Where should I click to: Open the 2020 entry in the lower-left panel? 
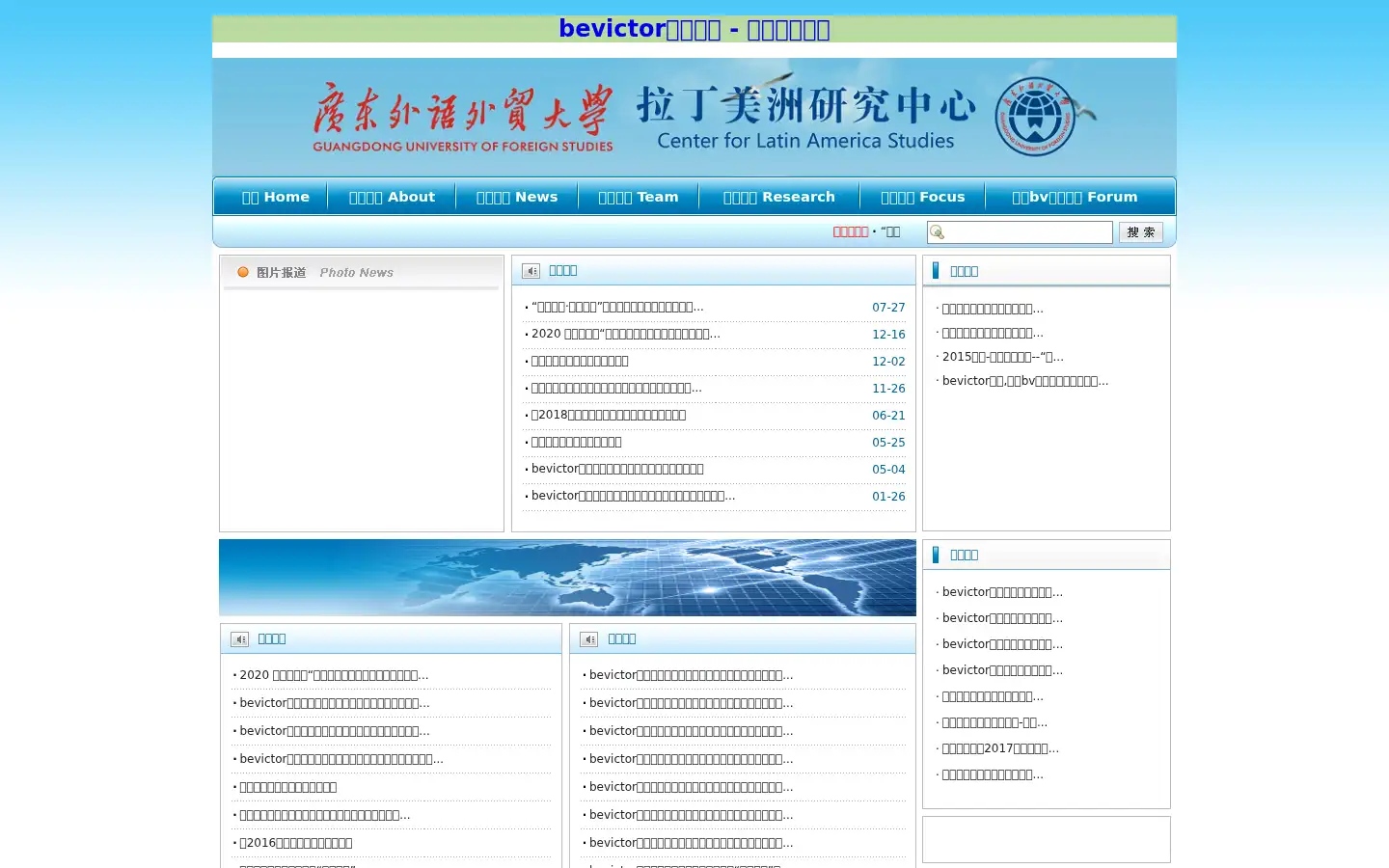(x=334, y=675)
